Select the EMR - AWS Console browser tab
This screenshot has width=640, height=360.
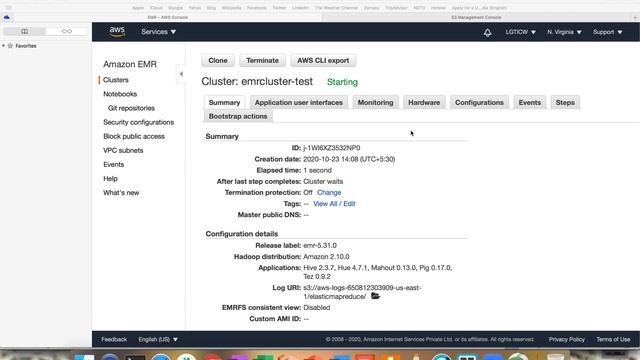point(167,18)
